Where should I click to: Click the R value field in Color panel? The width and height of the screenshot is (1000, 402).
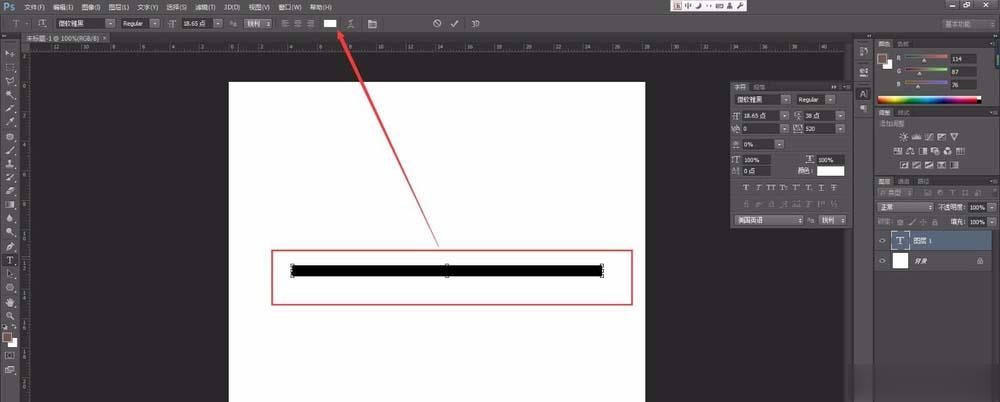click(963, 58)
